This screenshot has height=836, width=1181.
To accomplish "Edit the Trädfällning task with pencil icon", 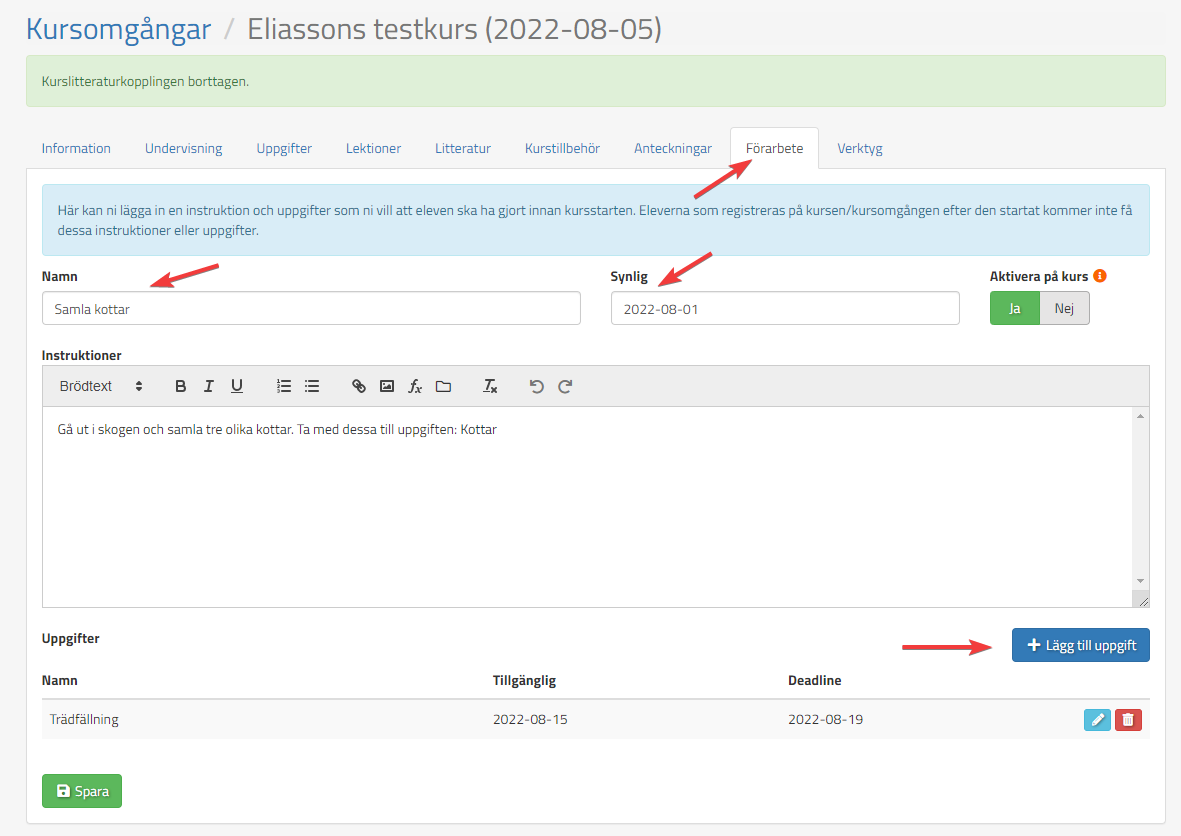I will tap(1097, 719).
